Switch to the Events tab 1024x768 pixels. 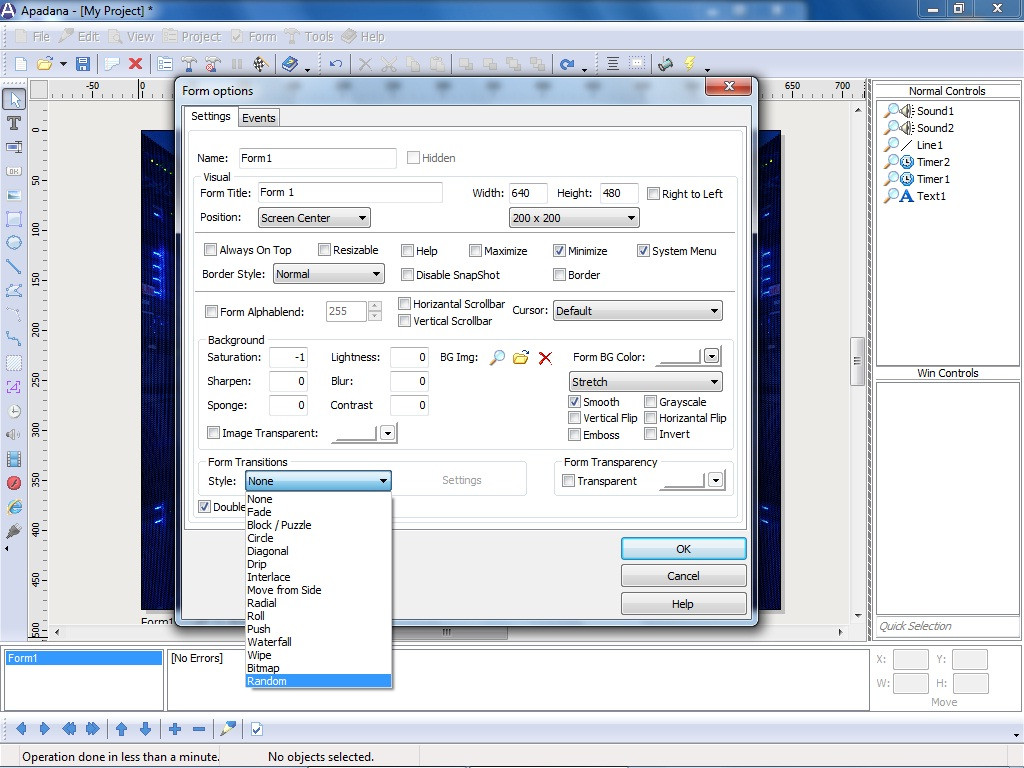[259, 118]
